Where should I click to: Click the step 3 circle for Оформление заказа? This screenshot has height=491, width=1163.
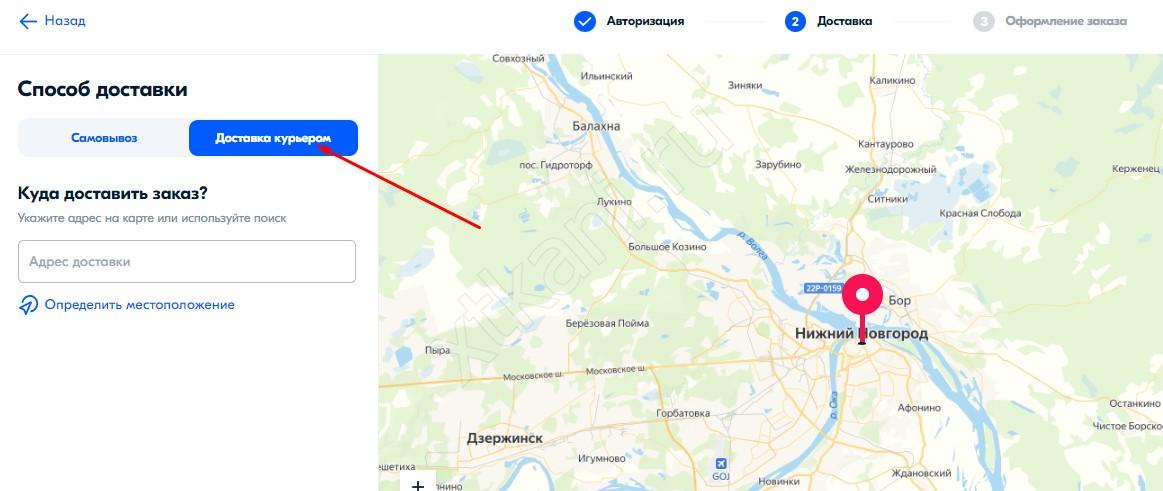(x=984, y=22)
